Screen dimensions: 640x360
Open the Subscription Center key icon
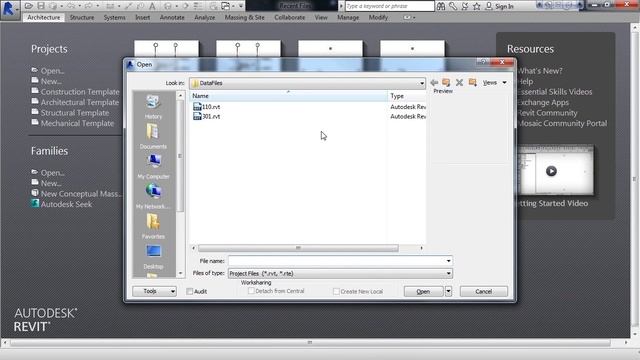(453, 6)
